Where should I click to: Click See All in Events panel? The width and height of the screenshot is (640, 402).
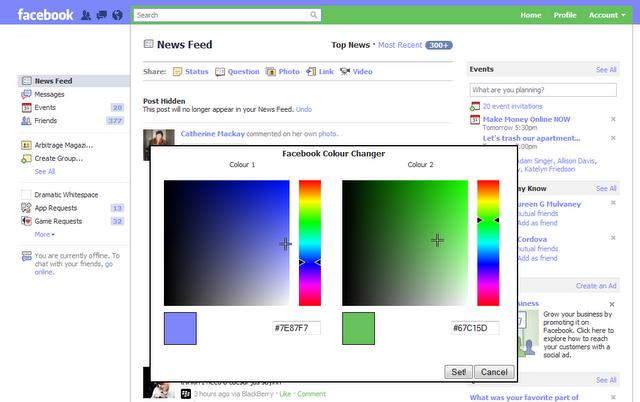[606, 70]
